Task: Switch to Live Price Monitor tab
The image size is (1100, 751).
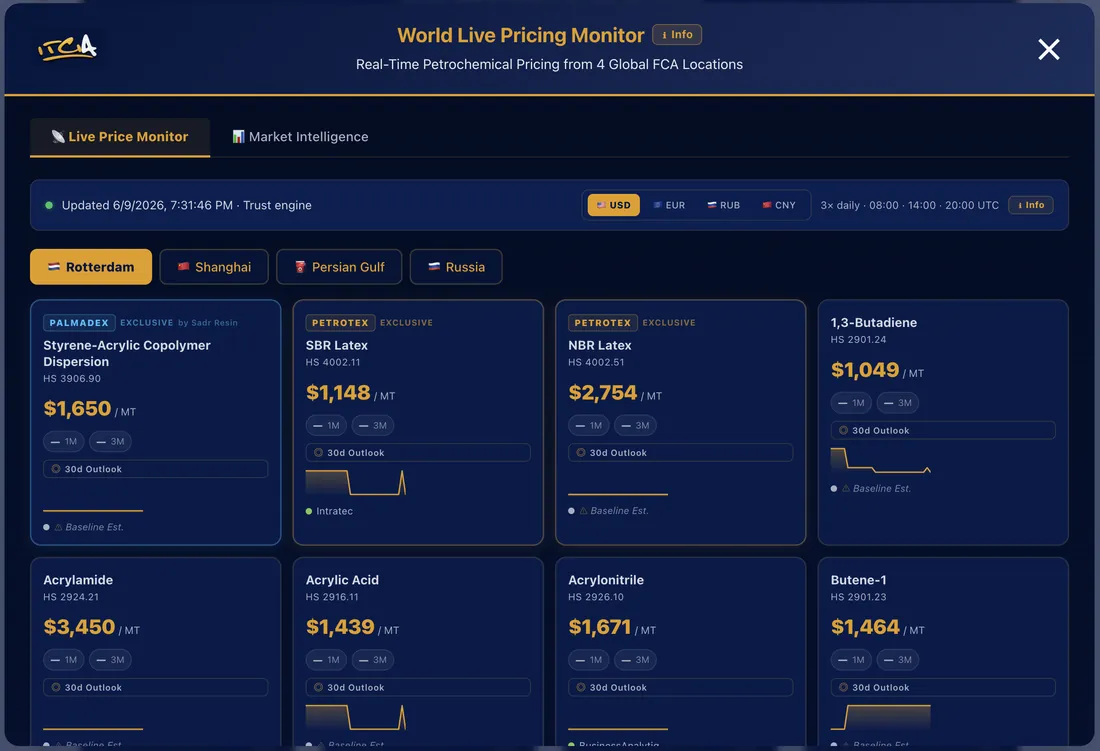Action: click(x=120, y=137)
